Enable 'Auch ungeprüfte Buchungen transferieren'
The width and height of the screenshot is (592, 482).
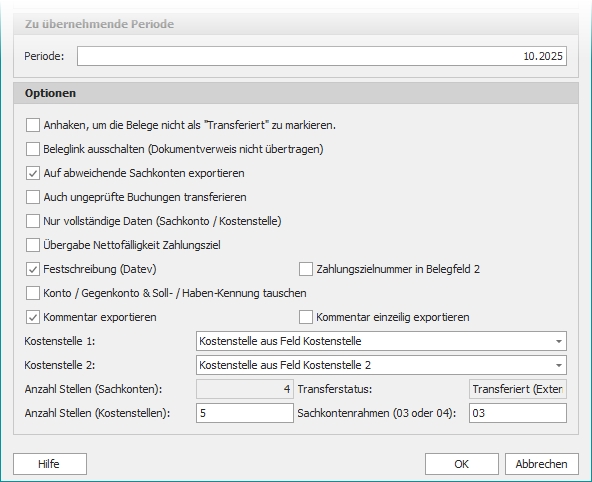[33, 197]
